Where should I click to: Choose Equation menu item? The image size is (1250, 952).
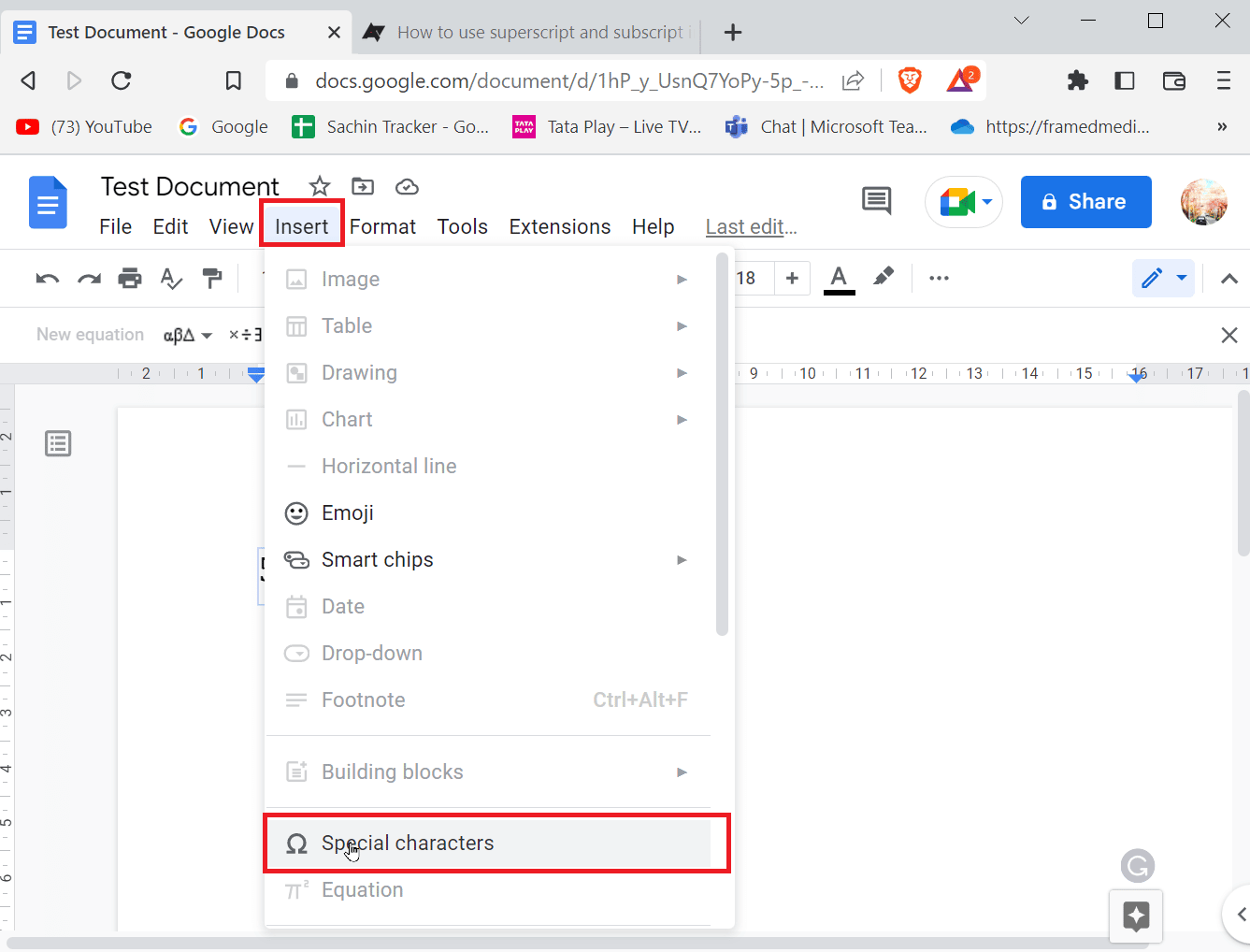pos(487,889)
